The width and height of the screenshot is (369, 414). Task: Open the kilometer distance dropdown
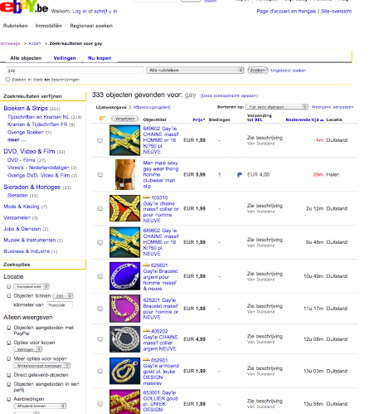click(x=63, y=296)
